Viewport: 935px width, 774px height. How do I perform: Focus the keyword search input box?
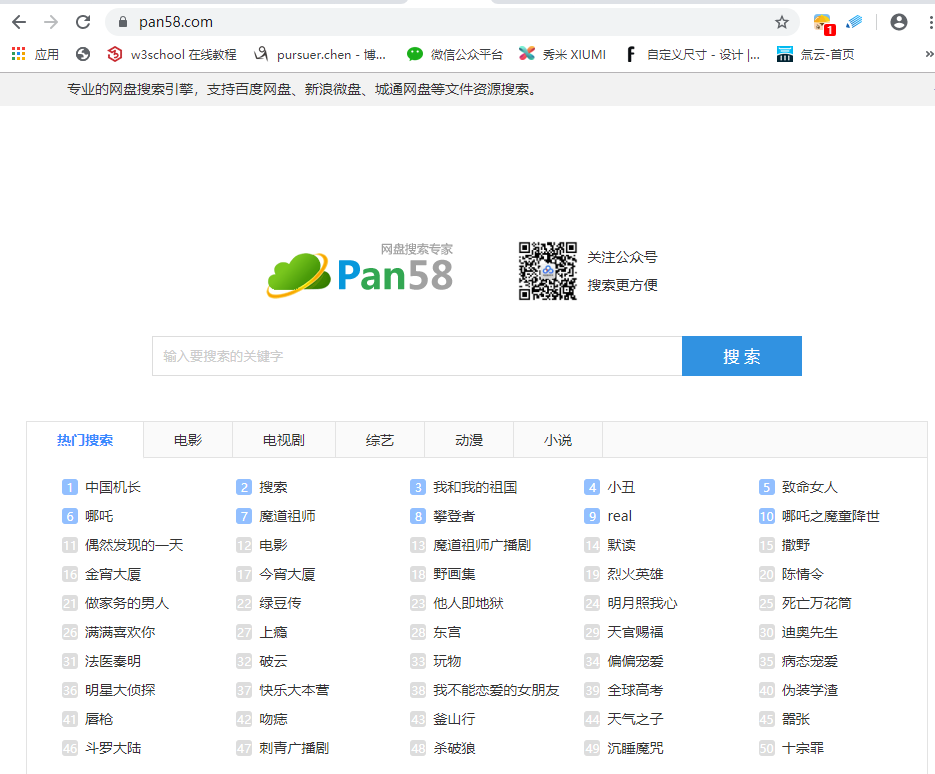pyautogui.click(x=417, y=356)
